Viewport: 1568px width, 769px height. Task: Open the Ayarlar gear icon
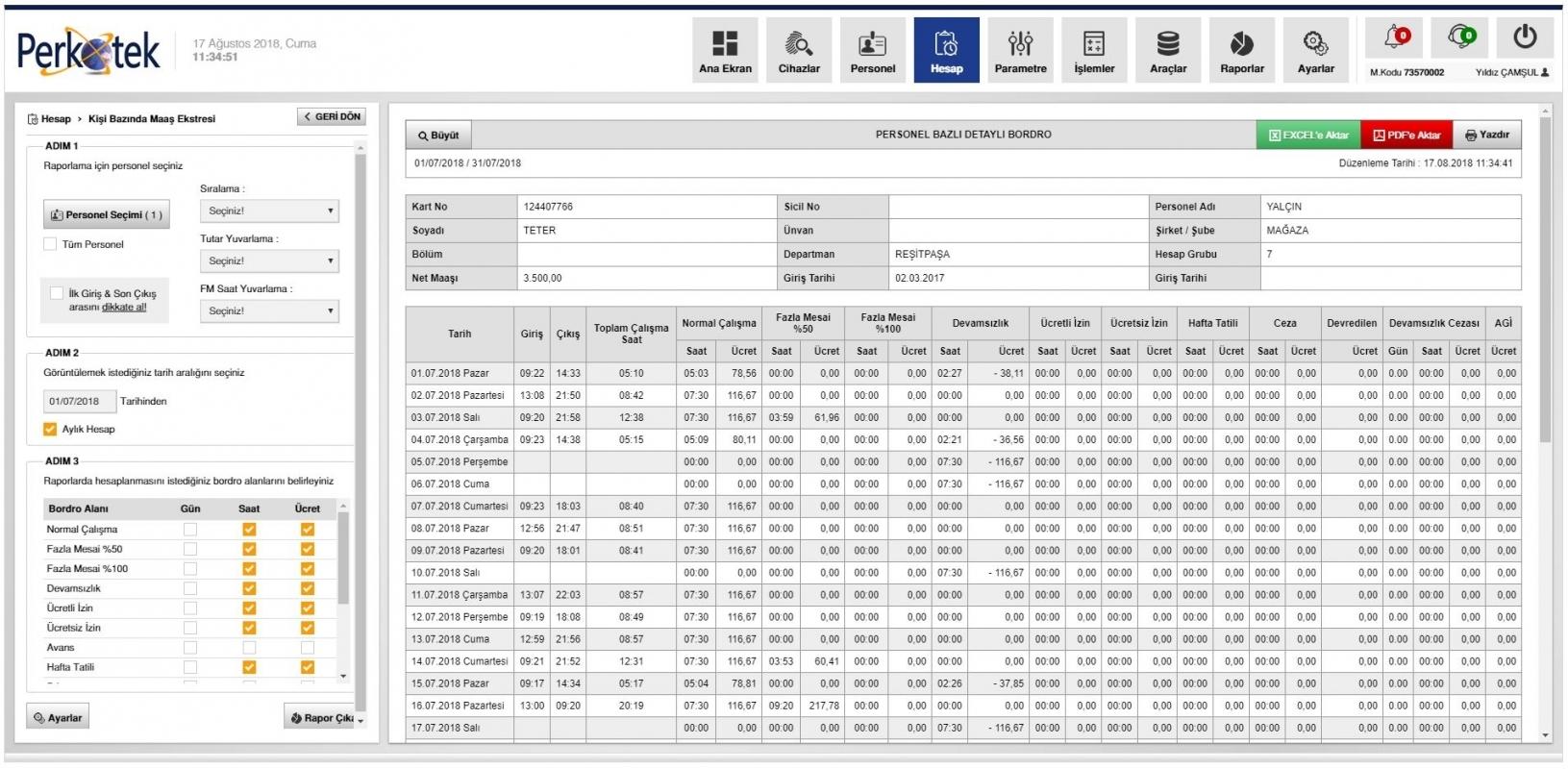coord(1316,50)
